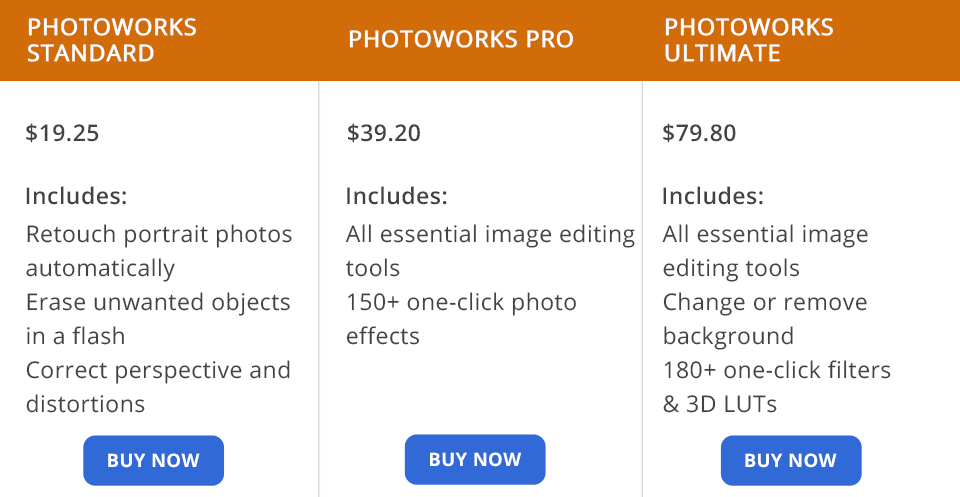The width and height of the screenshot is (960, 497).
Task: Click the $19.25 price
Action: [62, 133]
